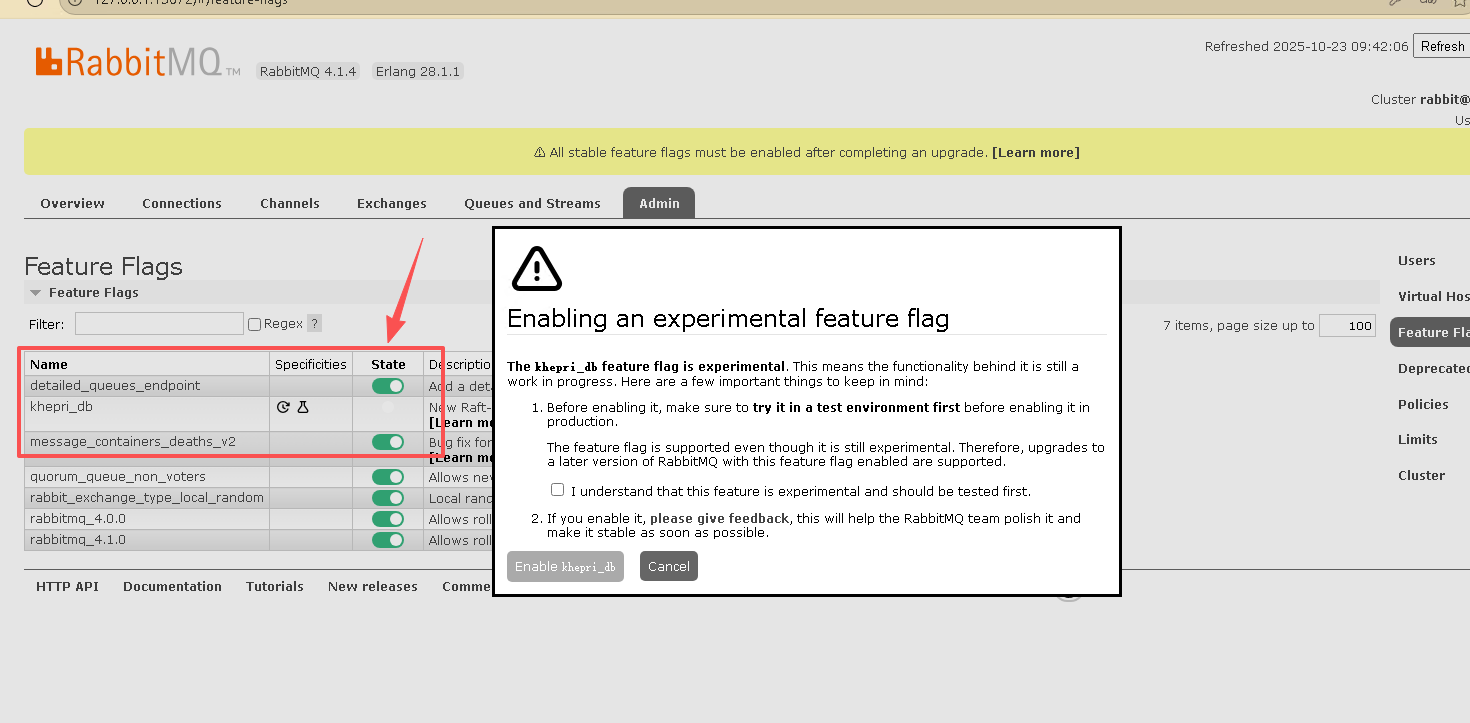Toggle detailed_queues_endpoint state switch
The width and height of the screenshot is (1470, 723).
[388, 386]
